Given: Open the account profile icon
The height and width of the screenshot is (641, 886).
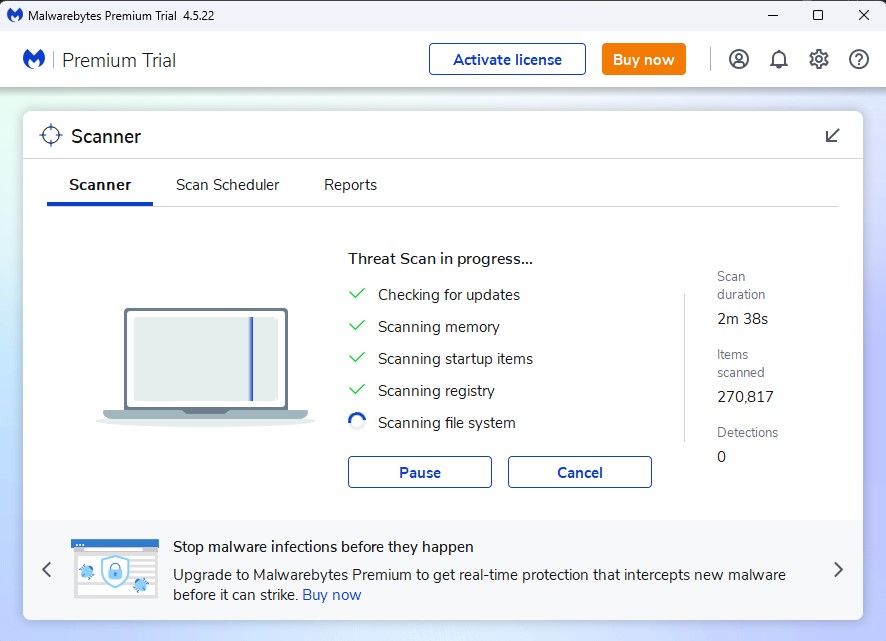Looking at the screenshot, I should 739,59.
